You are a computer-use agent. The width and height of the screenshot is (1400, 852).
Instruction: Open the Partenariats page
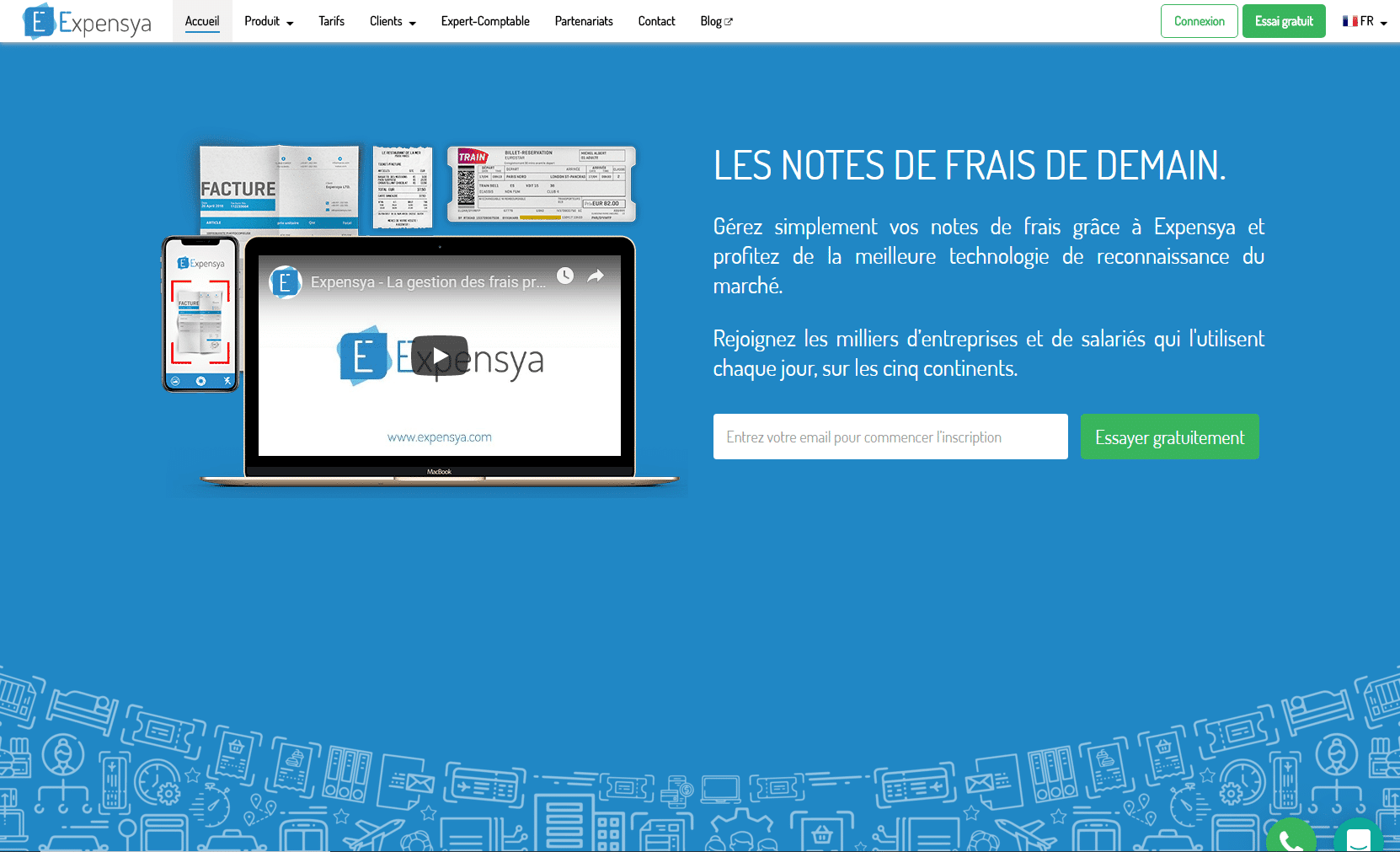(584, 21)
